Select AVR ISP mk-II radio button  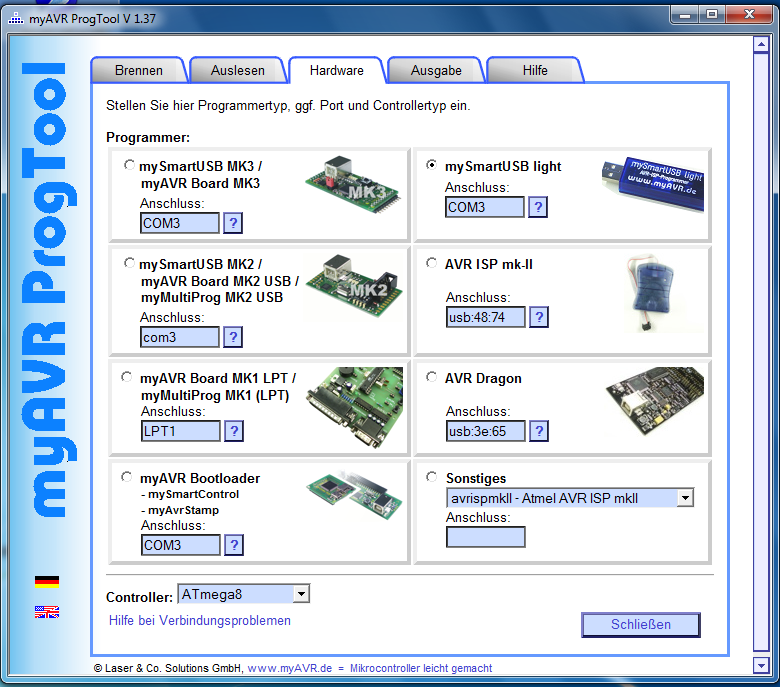432,263
